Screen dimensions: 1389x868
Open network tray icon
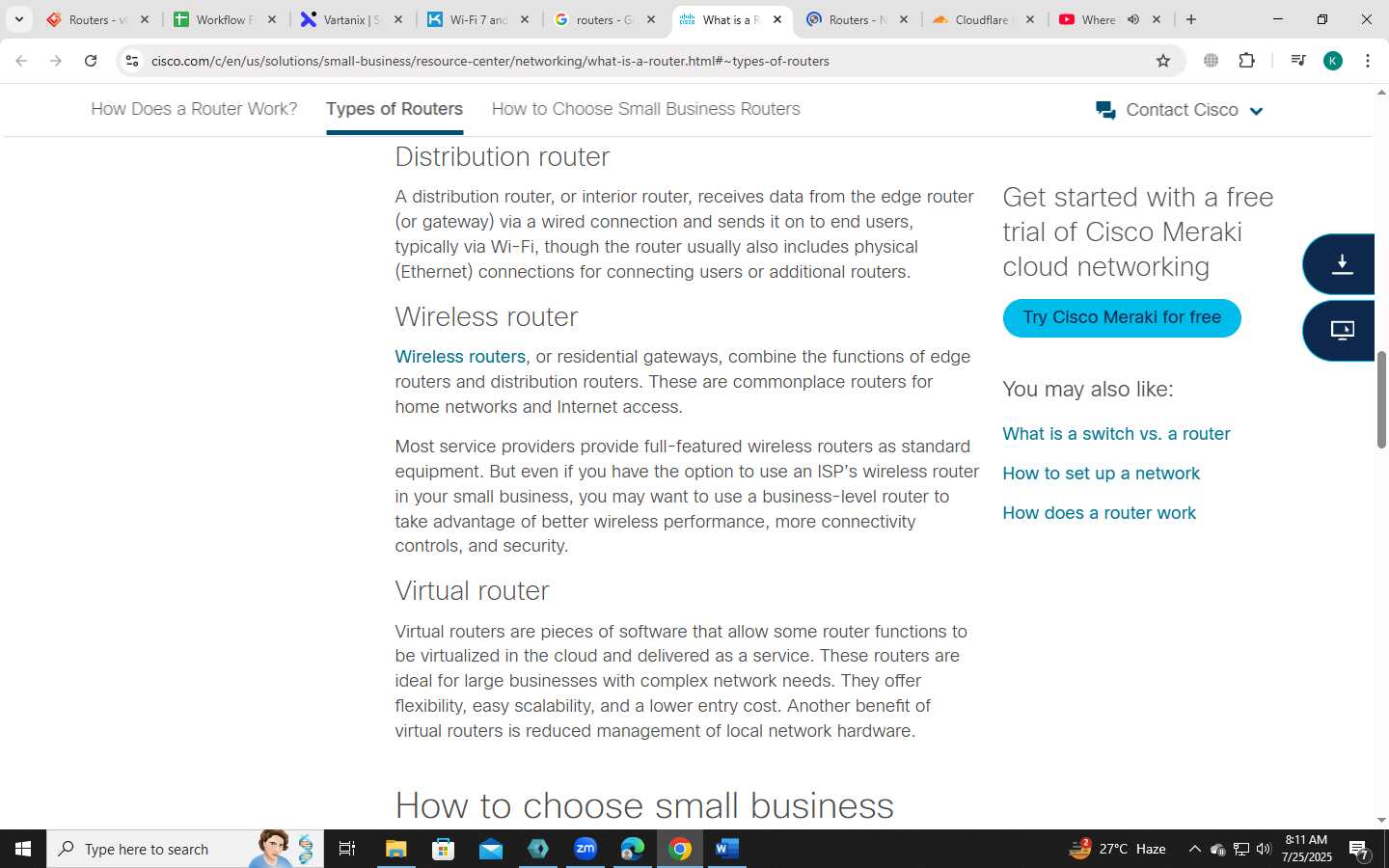1240,849
